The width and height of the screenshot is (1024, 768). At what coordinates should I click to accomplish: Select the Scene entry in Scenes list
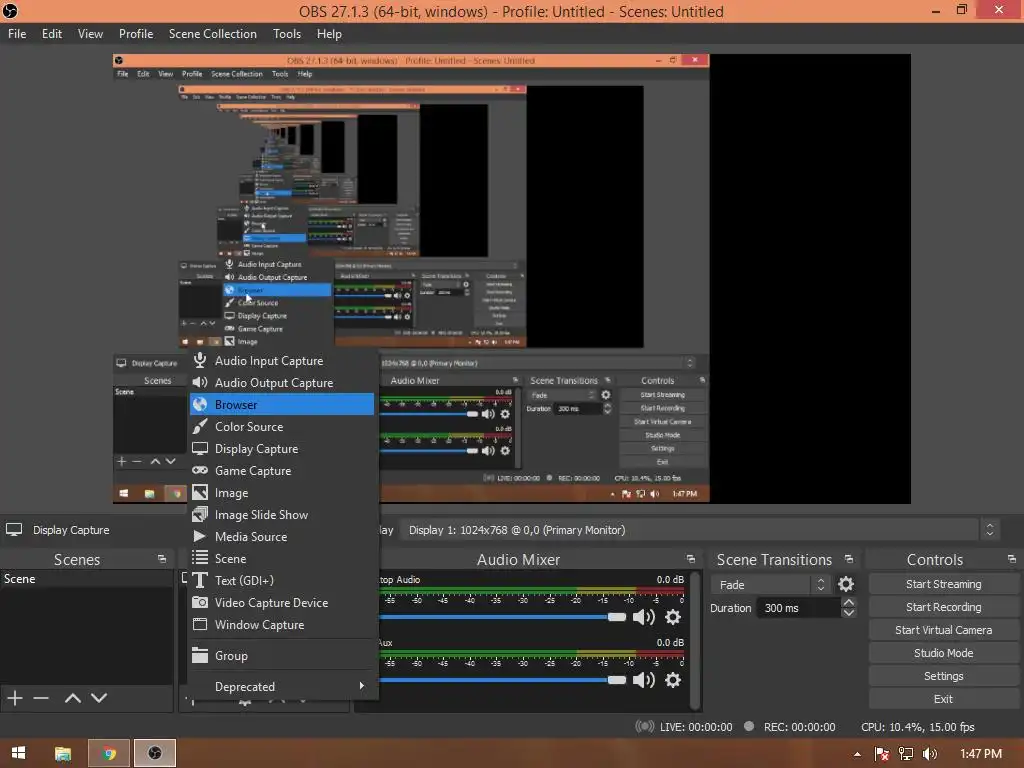pyautogui.click(x=86, y=579)
